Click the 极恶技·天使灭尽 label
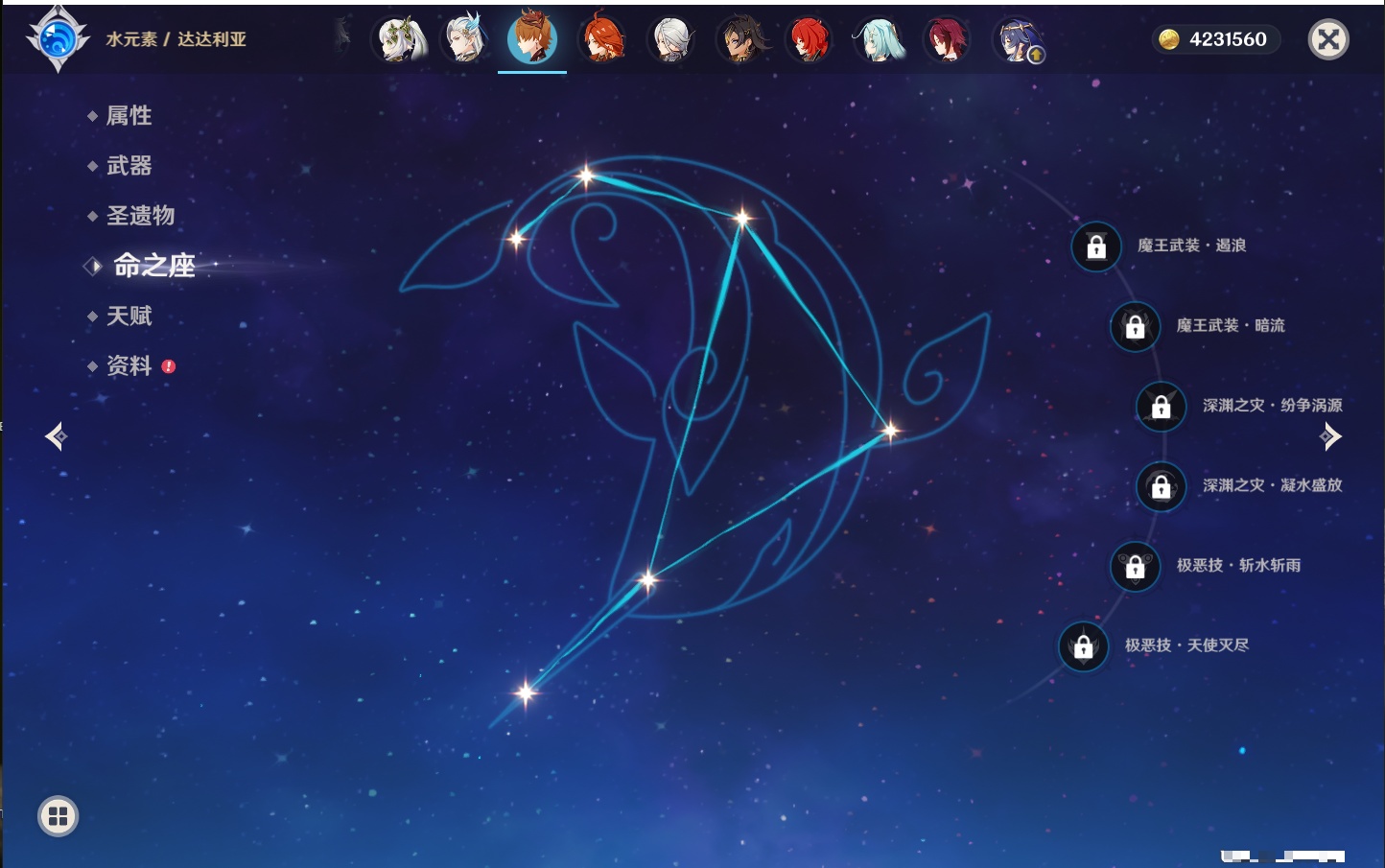This screenshot has width=1385, height=868. (1187, 645)
